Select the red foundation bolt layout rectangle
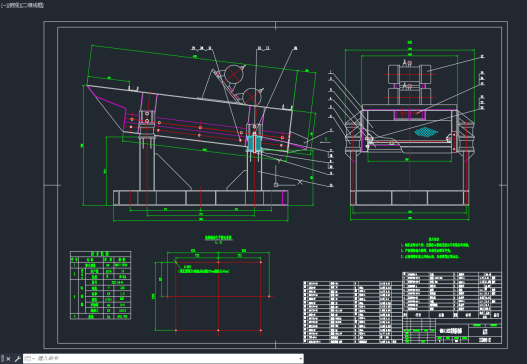The image size is (527, 364). click(x=218, y=296)
